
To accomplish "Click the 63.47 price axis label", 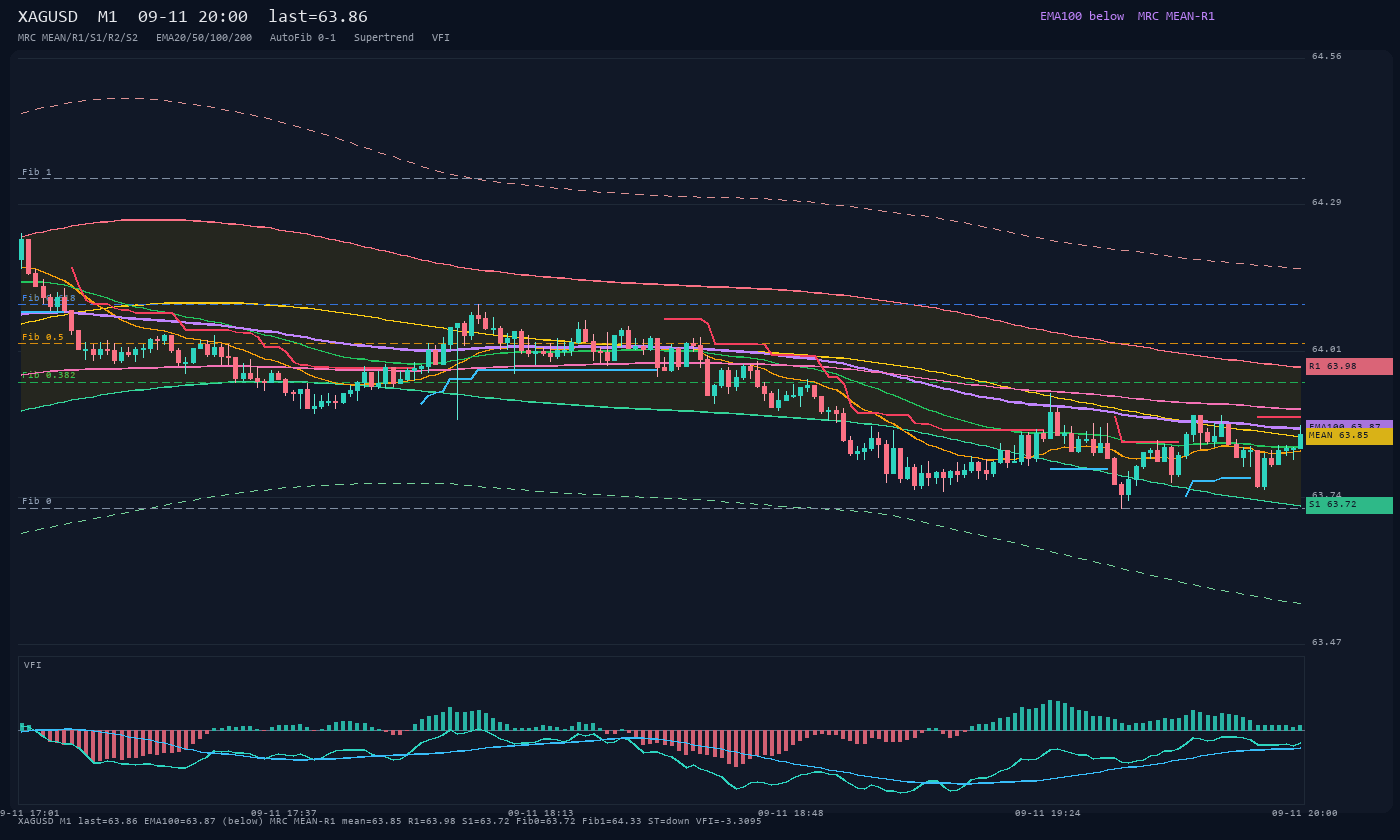I will [1327, 642].
